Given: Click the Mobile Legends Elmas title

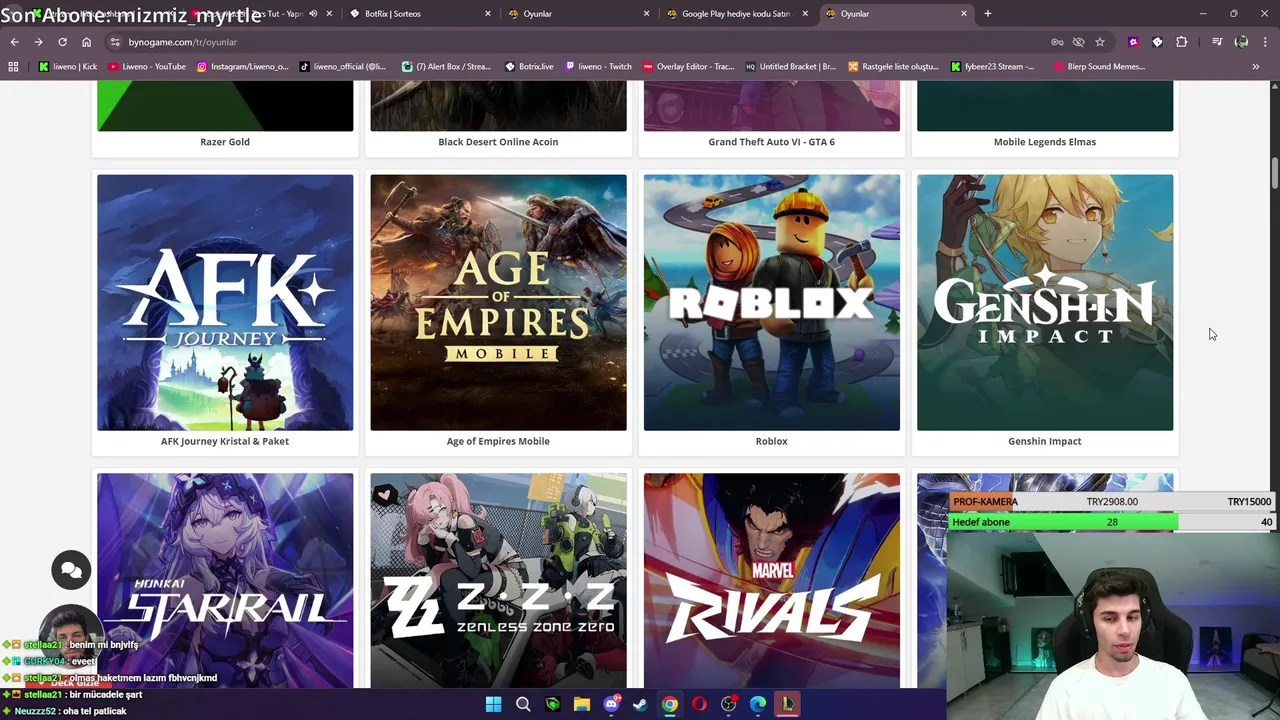Looking at the screenshot, I should 1045,142.
